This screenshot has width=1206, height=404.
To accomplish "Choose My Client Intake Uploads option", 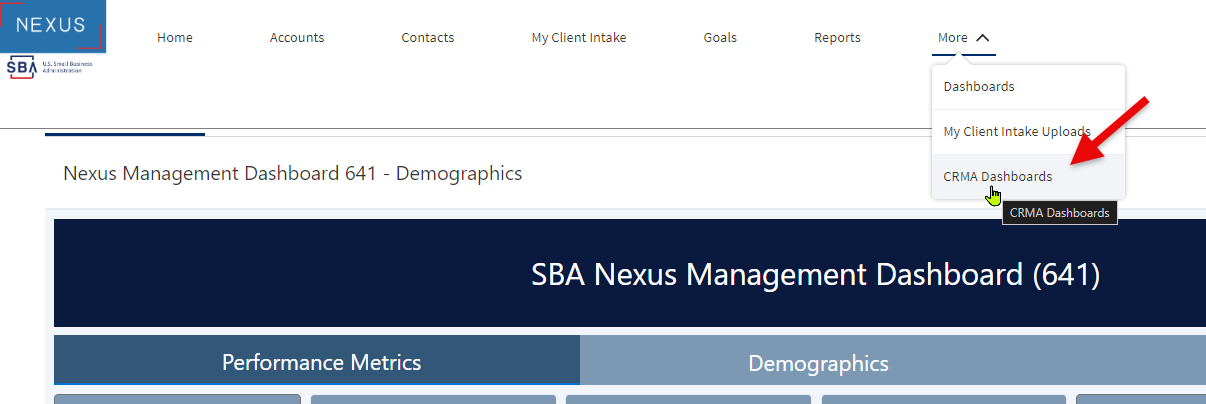I will click(x=1016, y=132).
